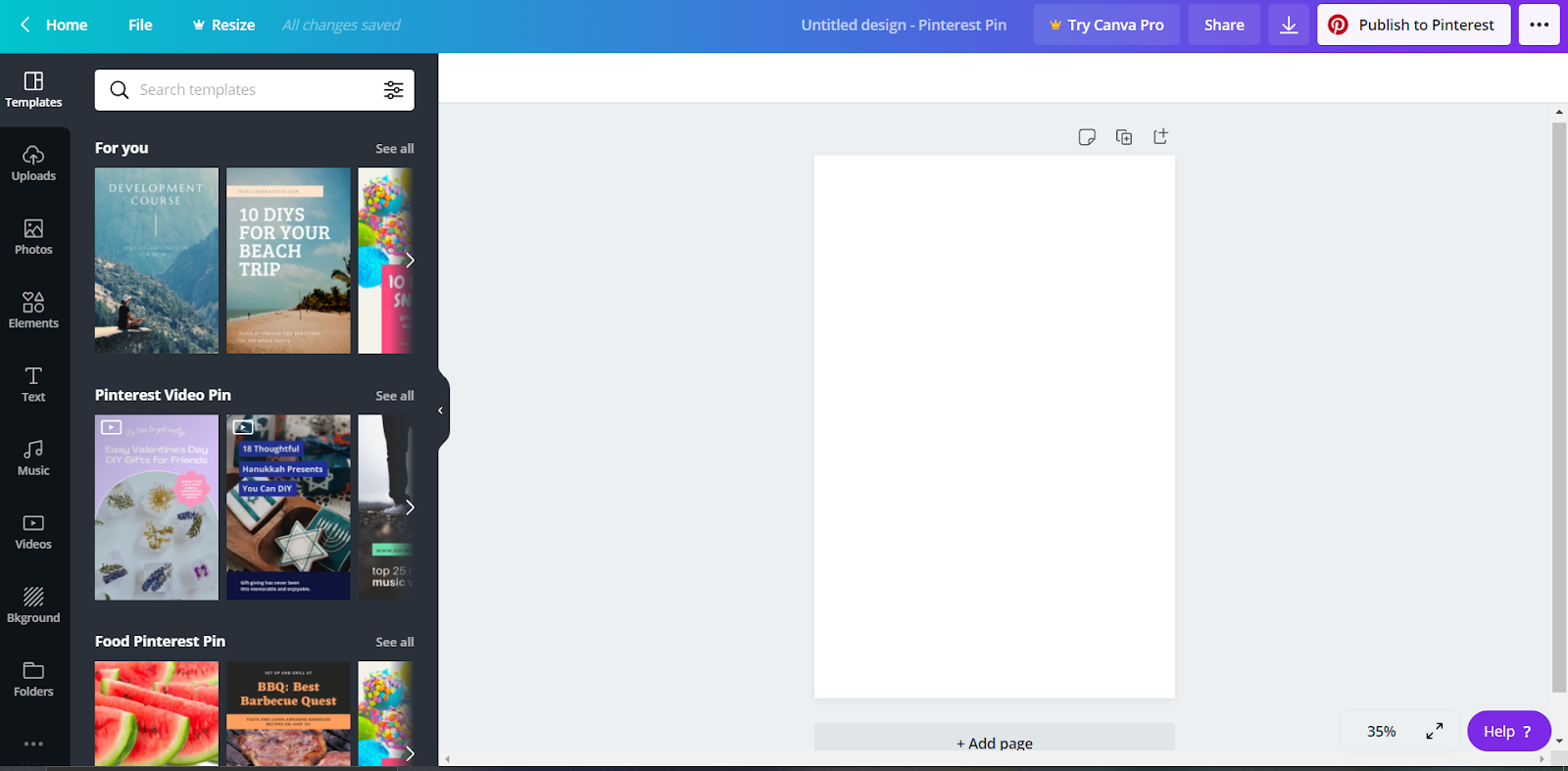Select the Text tool in sidebar
The width and height of the screenshot is (1568, 771).
click(33, 384)
